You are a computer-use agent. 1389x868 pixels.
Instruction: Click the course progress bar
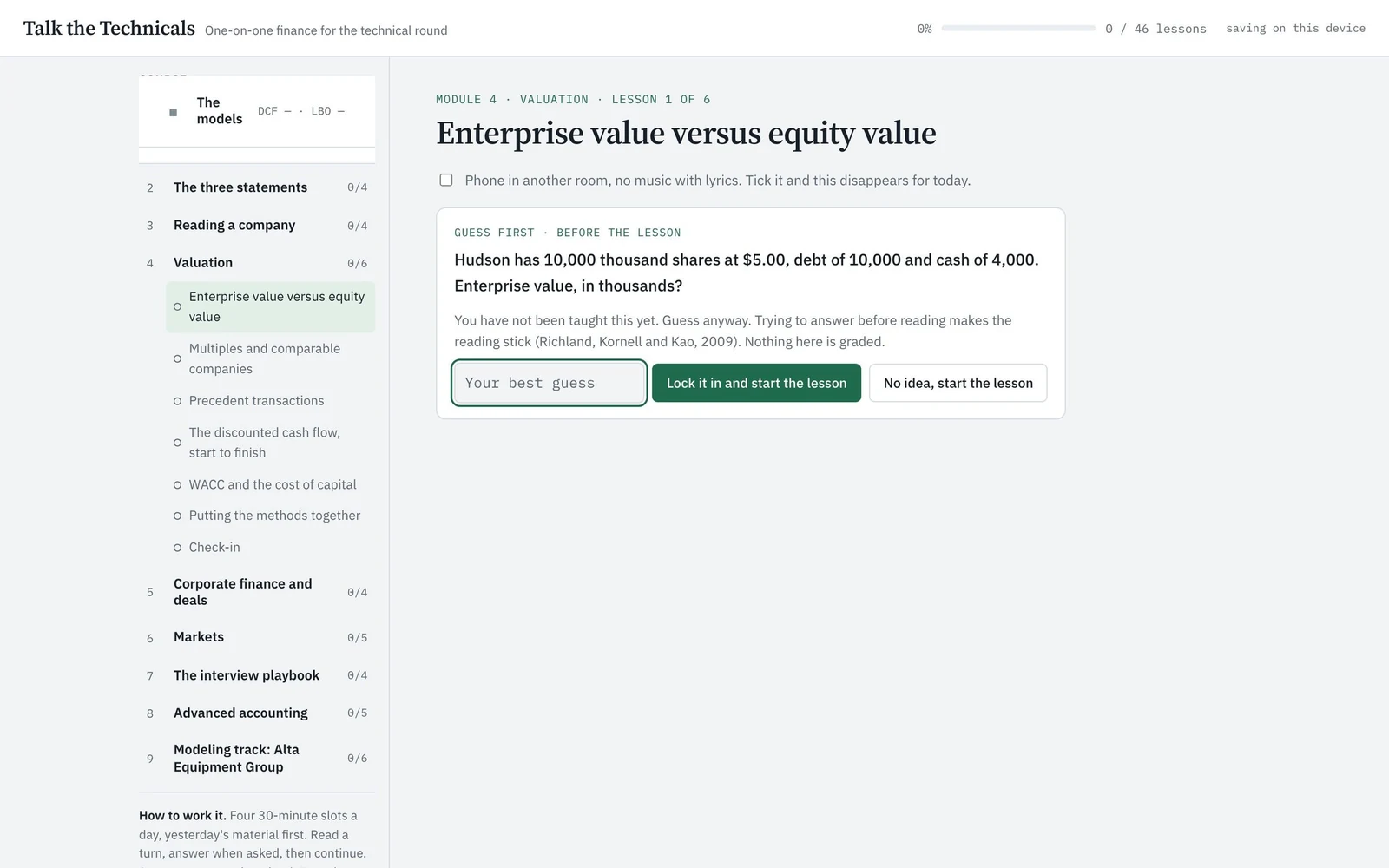pos(1018,29)
